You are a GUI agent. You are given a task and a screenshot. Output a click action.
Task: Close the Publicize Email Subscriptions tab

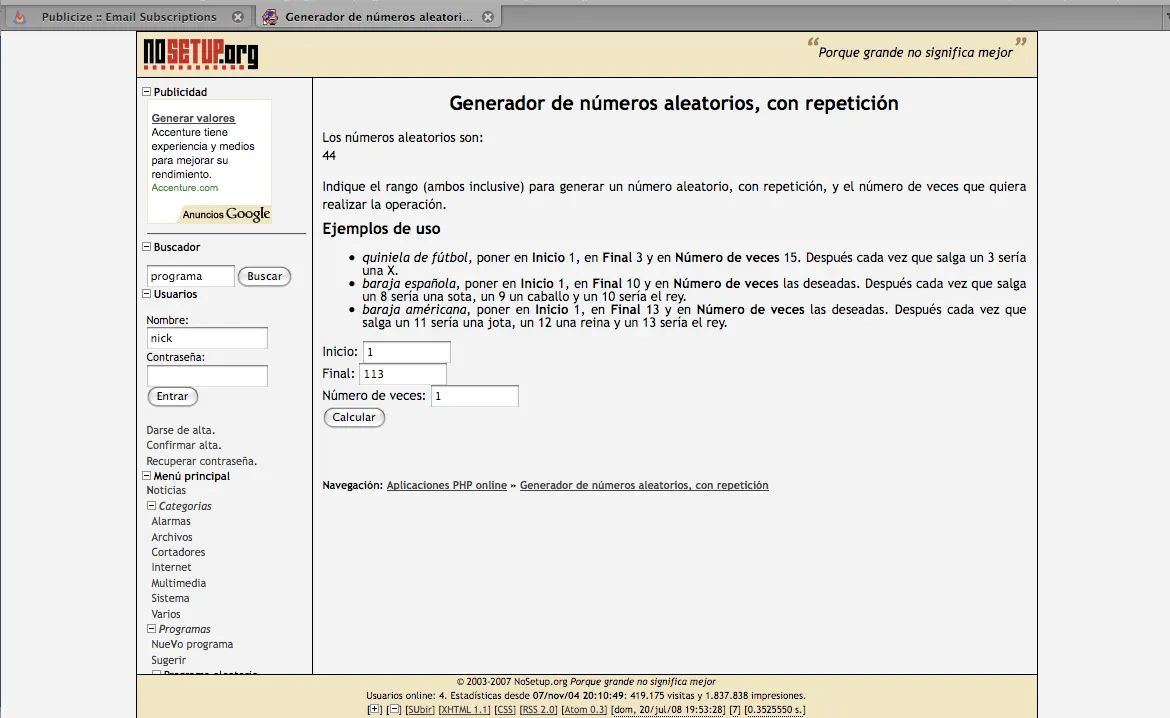[237, 17]
